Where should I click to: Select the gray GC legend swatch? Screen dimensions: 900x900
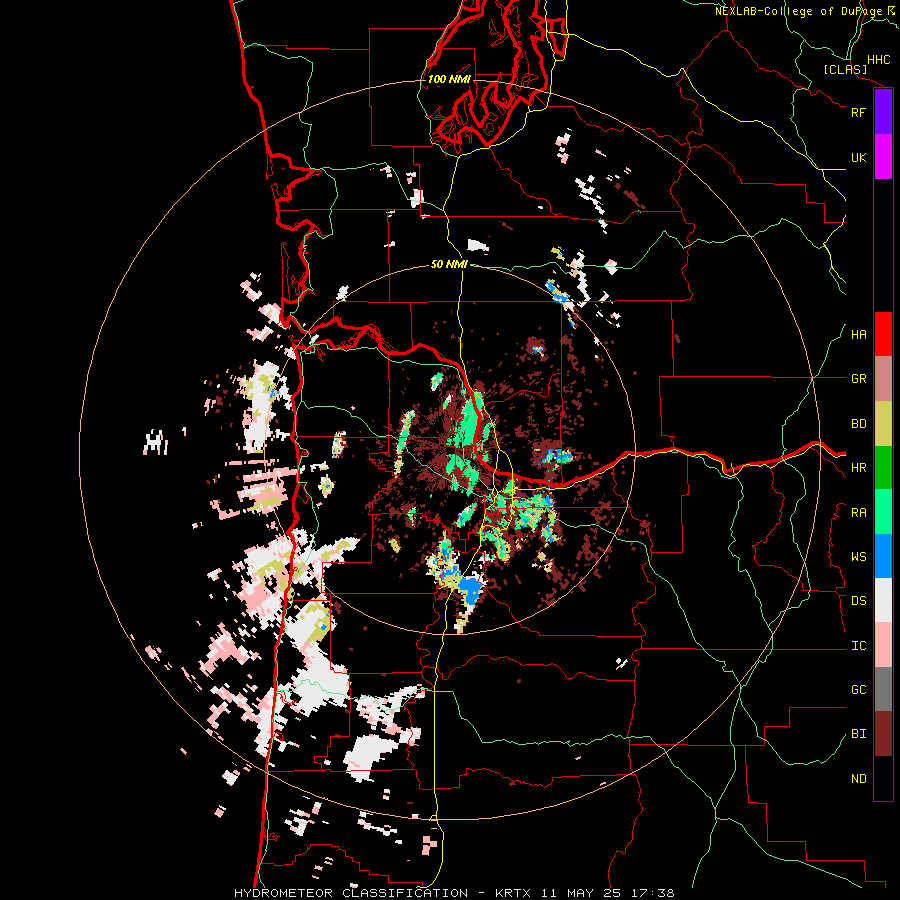pos(883,689)
